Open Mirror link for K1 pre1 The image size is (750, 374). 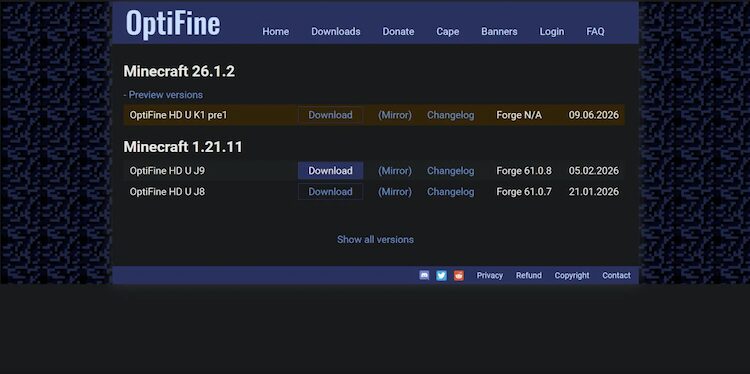click(395, 115)
